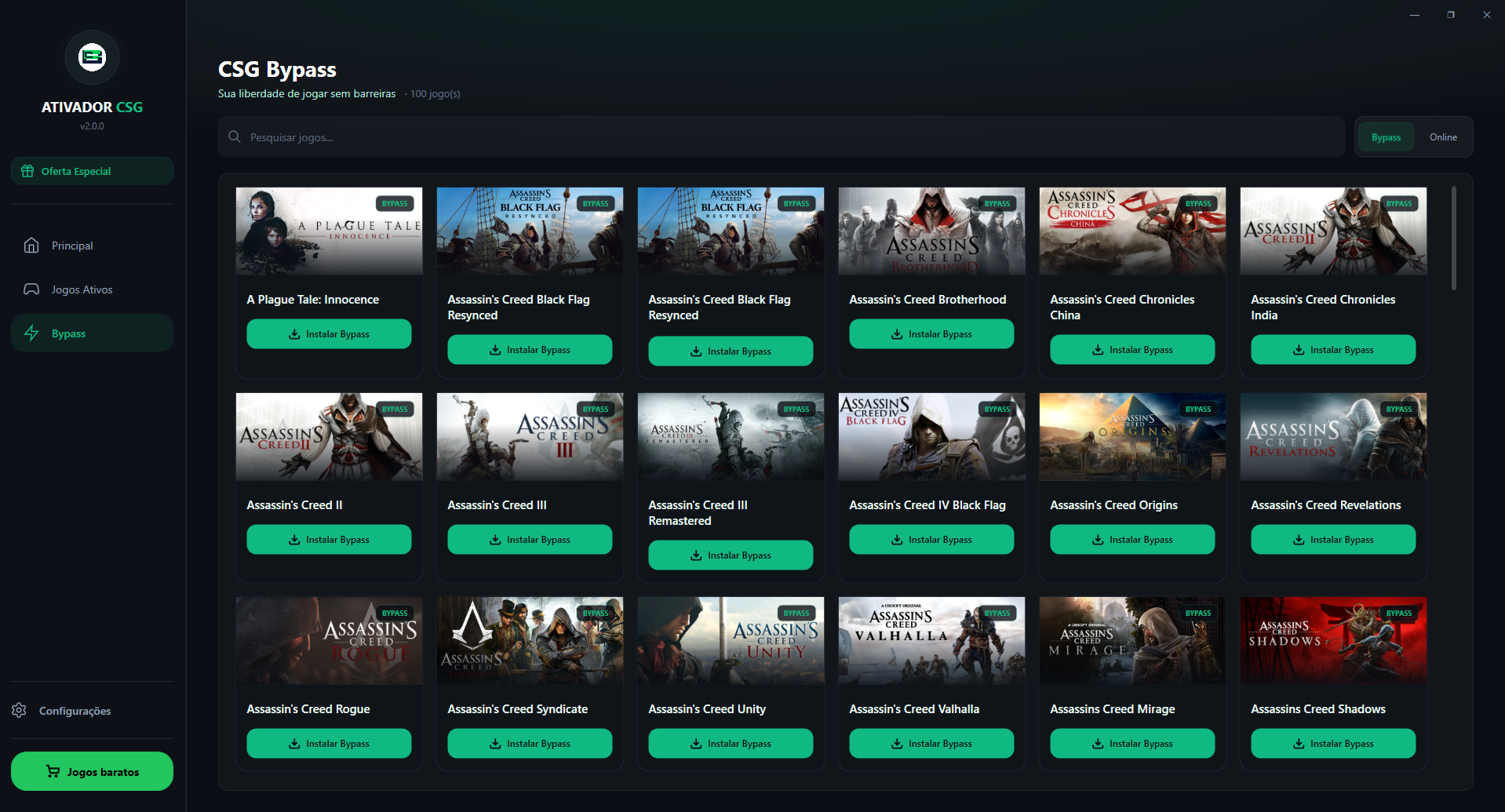Image resolution: width=1505 pixels, height=812 pixels.
Task: Click the home icon beside Principal
Action: pos(31,246)
